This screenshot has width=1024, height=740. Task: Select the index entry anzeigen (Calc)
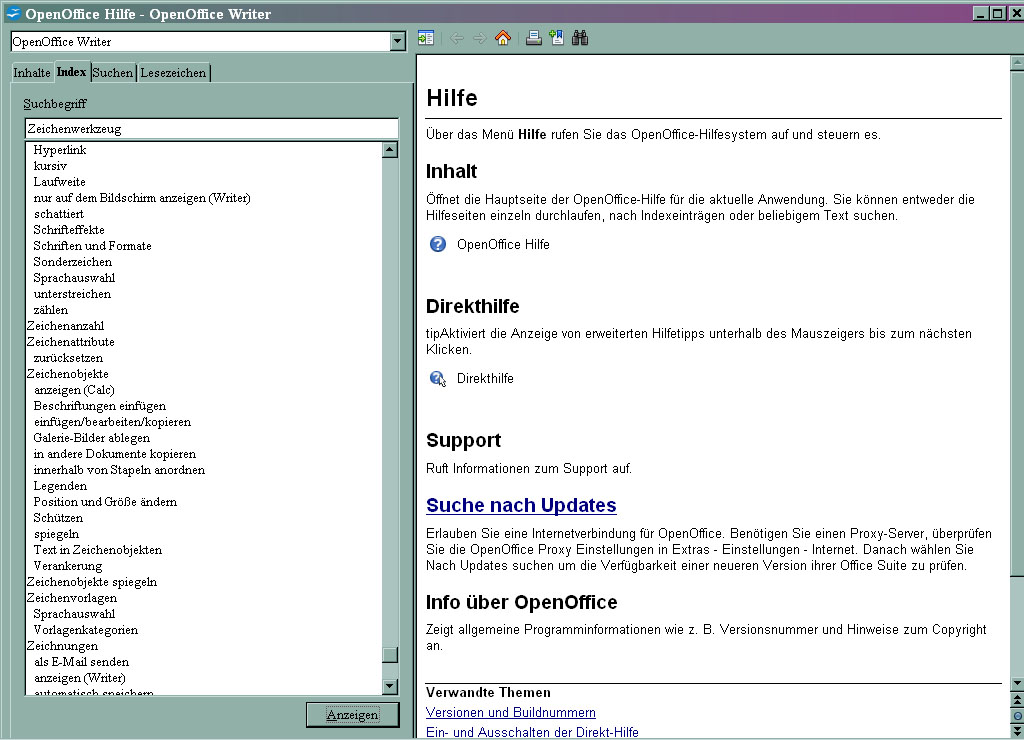click(74, 390)
